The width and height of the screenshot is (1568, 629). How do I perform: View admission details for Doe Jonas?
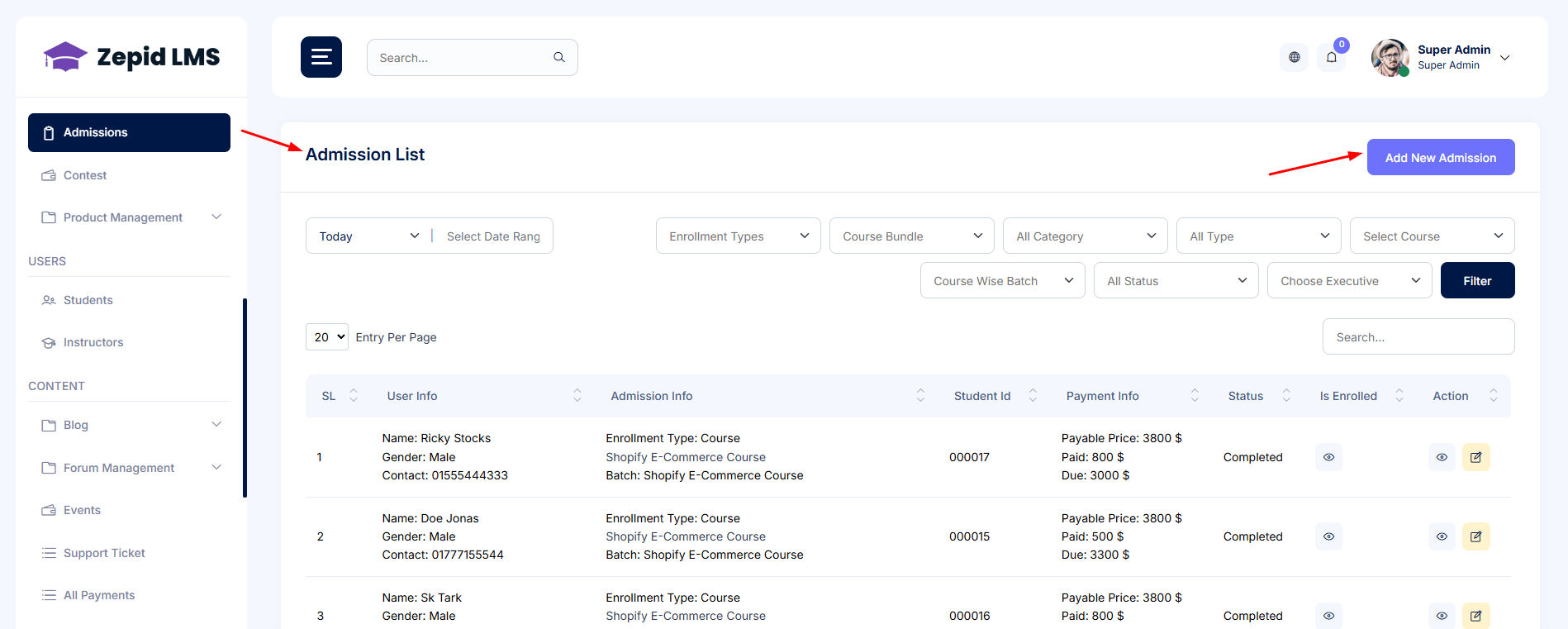[1442, 536]
